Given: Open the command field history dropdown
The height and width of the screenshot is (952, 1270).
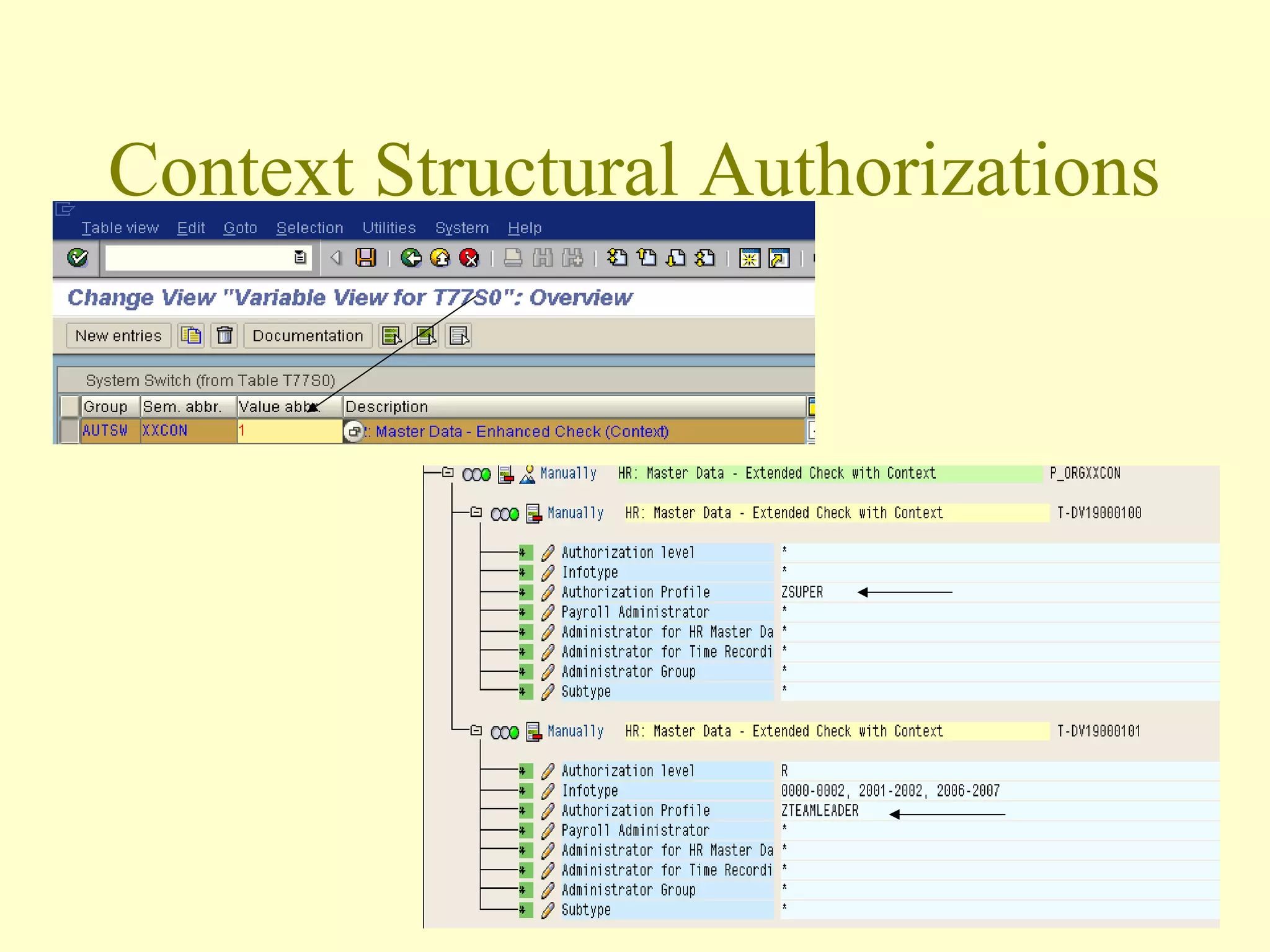Looking at the screenshot, I should pos(300,257).
